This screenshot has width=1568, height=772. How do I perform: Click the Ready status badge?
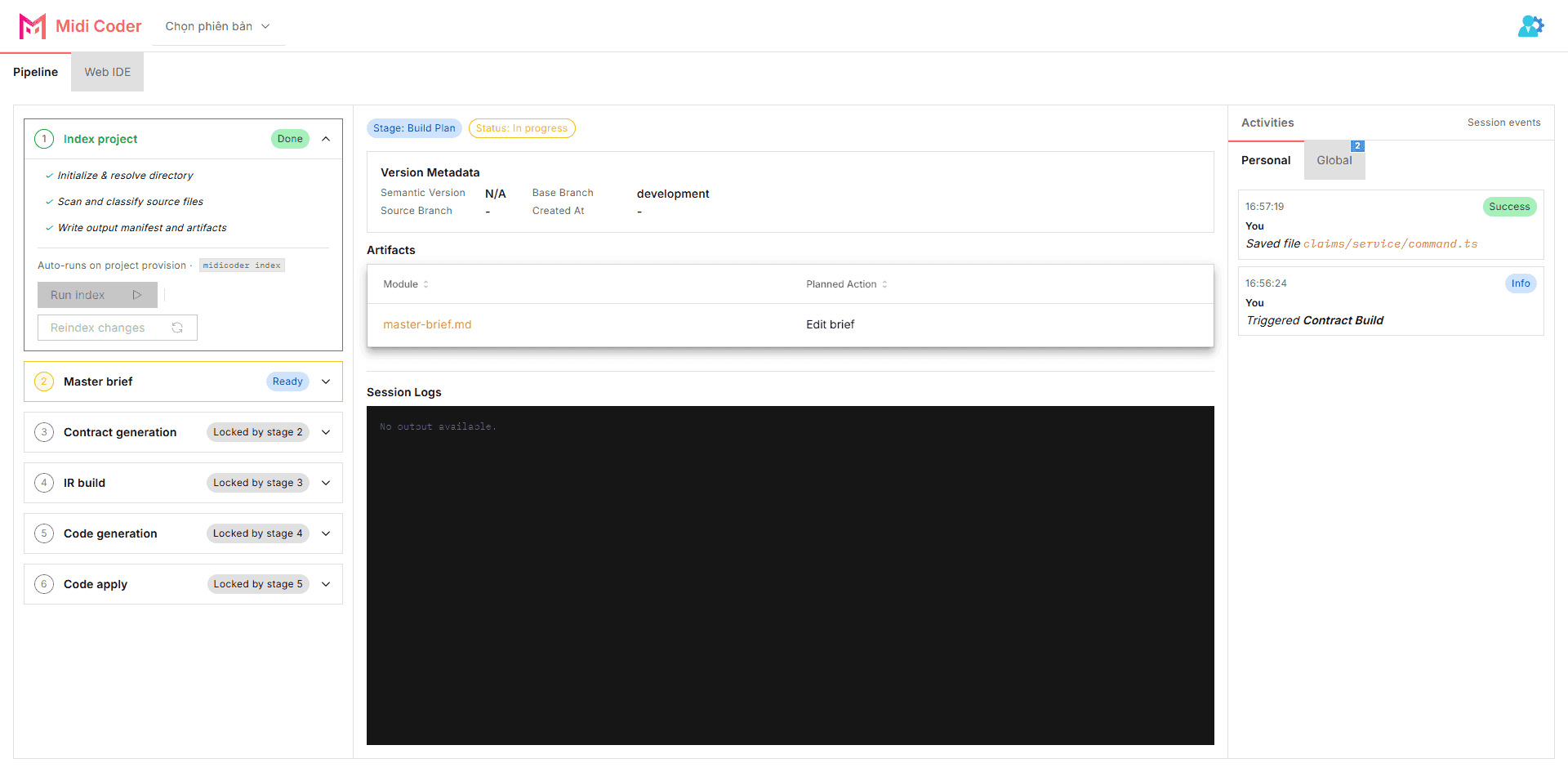tap(287, 382)
